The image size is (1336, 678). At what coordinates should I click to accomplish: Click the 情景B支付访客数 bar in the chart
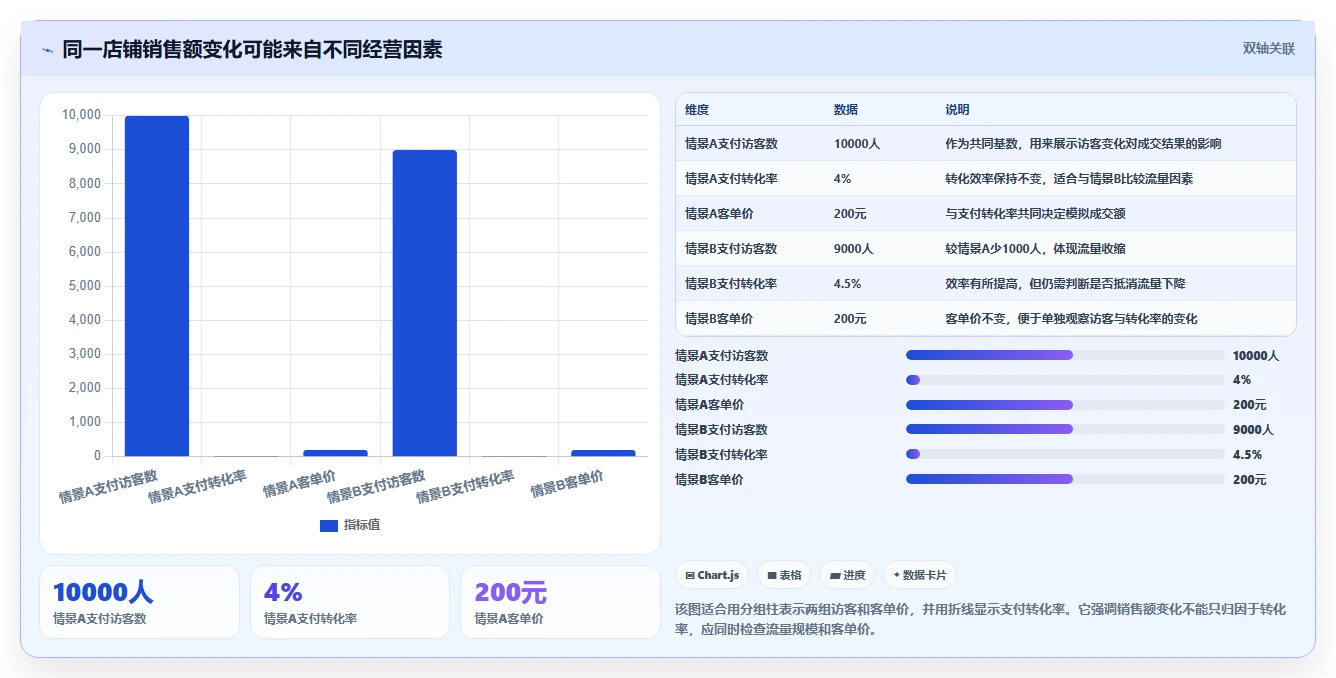[x=425, y=303]
